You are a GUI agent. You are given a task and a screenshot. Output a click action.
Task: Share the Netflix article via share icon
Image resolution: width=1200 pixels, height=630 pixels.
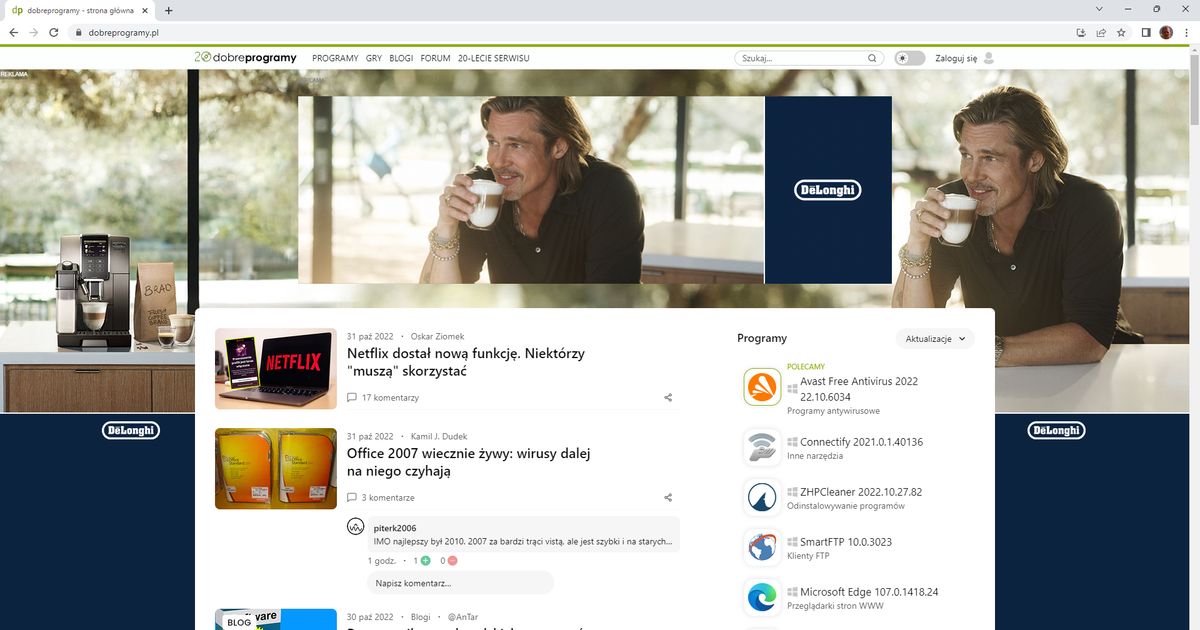point(668,397)
